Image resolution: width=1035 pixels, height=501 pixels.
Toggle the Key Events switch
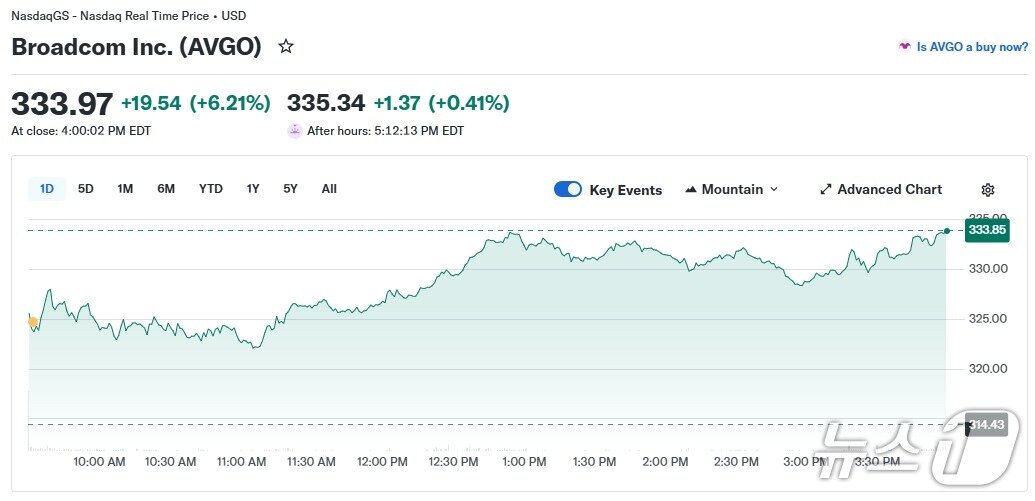(568, 190)
